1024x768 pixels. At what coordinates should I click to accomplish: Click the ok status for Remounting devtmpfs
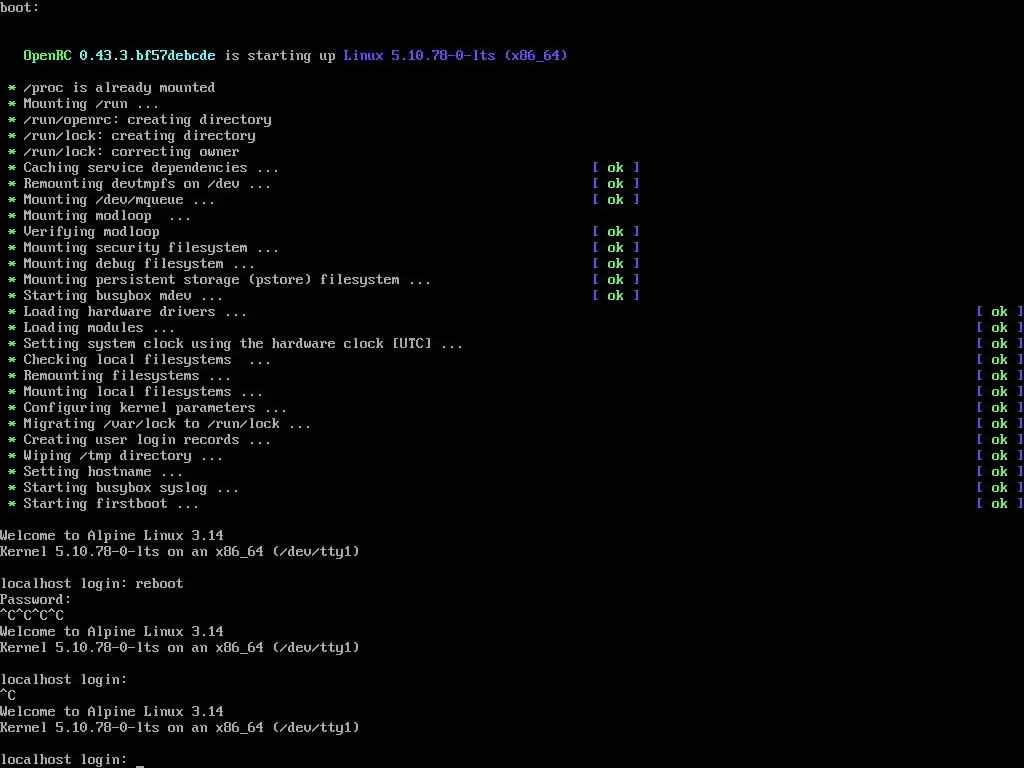coord(615,184)
